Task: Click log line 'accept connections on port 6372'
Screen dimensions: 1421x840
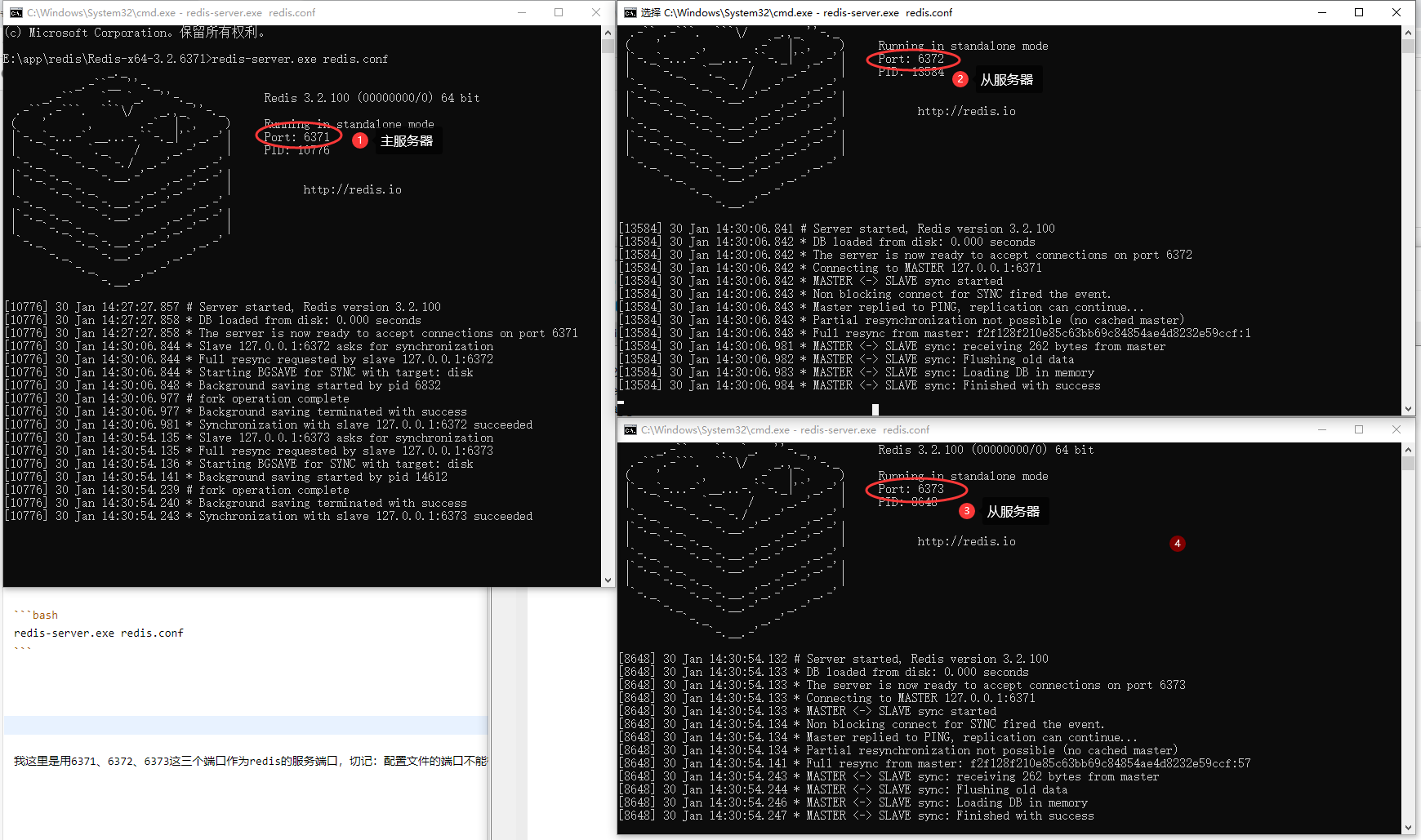Action: tap(906, 255)
